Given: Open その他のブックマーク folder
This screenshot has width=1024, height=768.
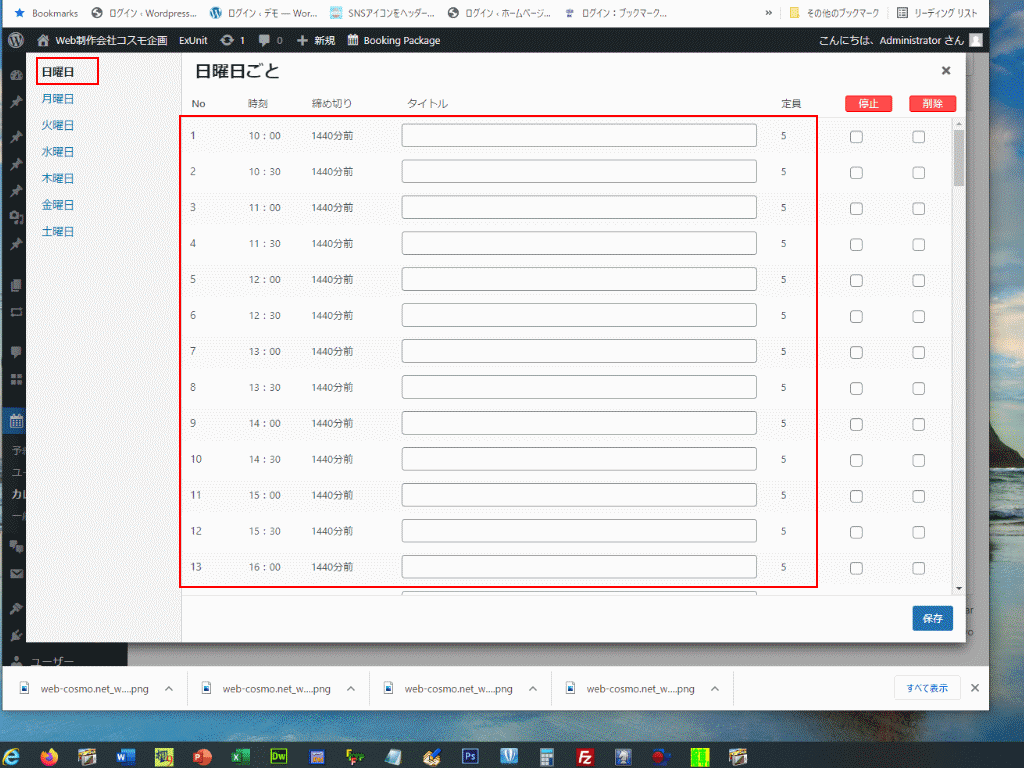Looking at the screenshot, I should [832, 13].
